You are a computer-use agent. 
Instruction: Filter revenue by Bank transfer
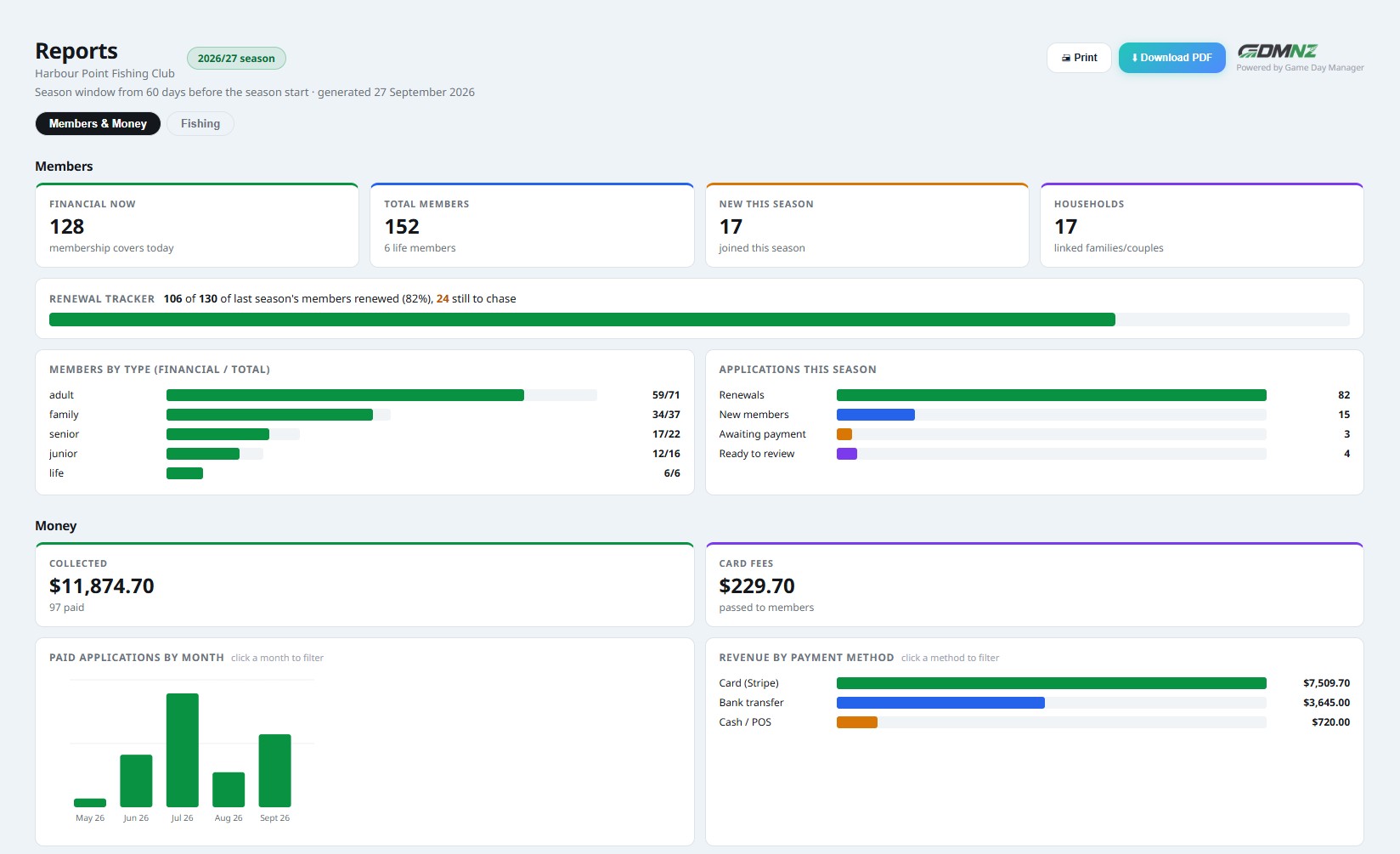coord(1034,703)
